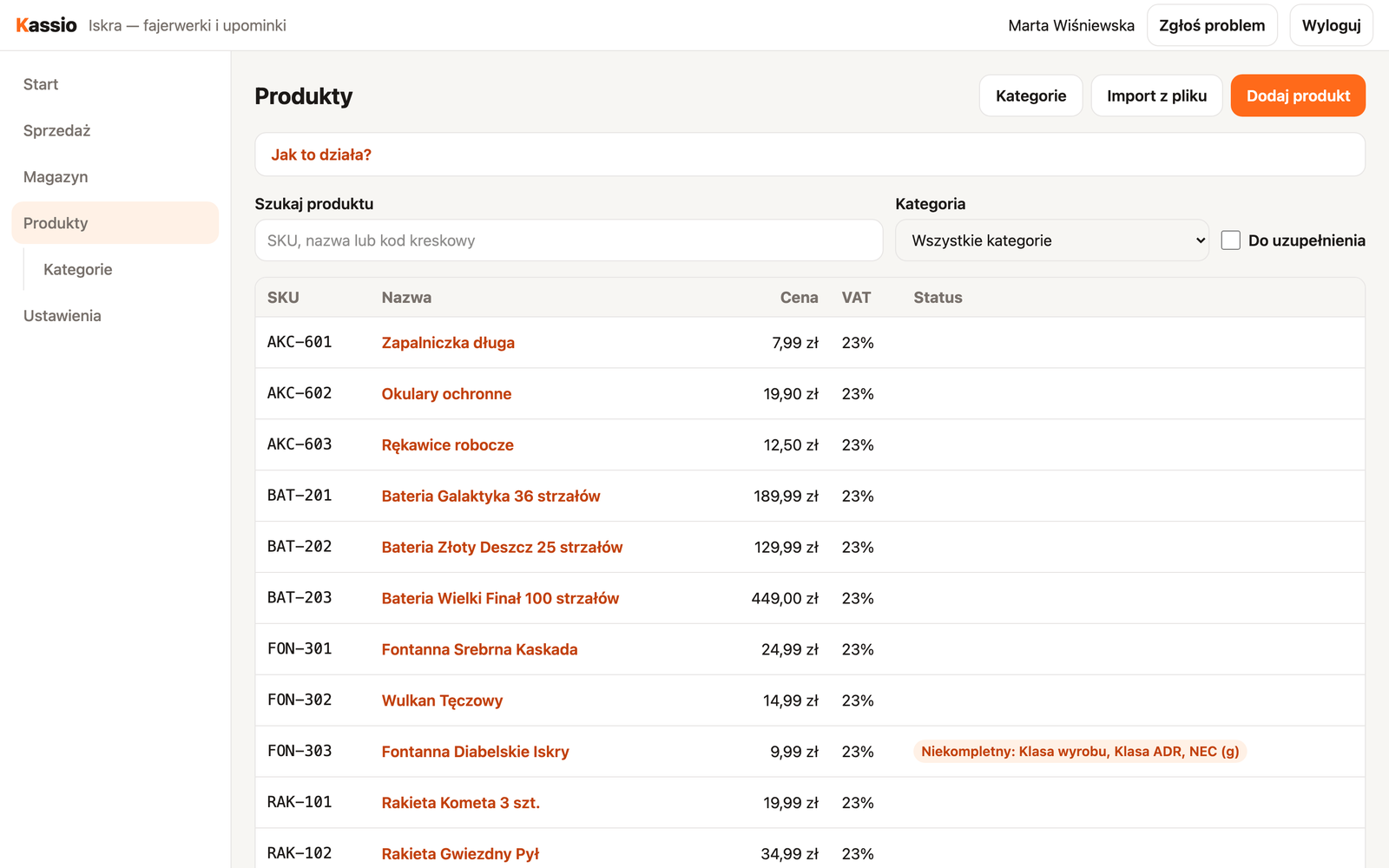This screenshot has height=868, width=1389.
Task: Click the Zgłoś problem button
Action: [x=1212, y=25]
